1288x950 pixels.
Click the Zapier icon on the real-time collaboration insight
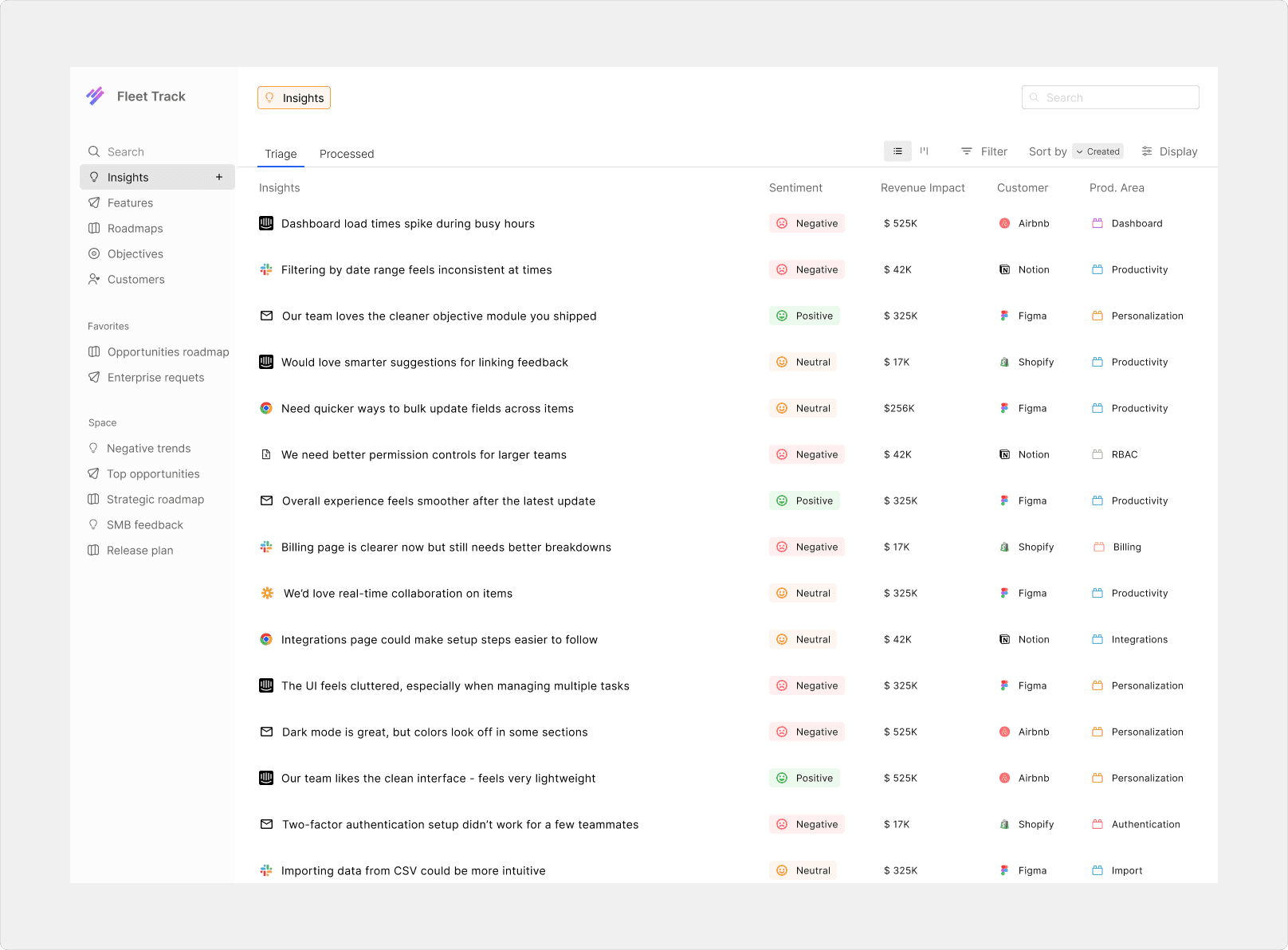266,593
